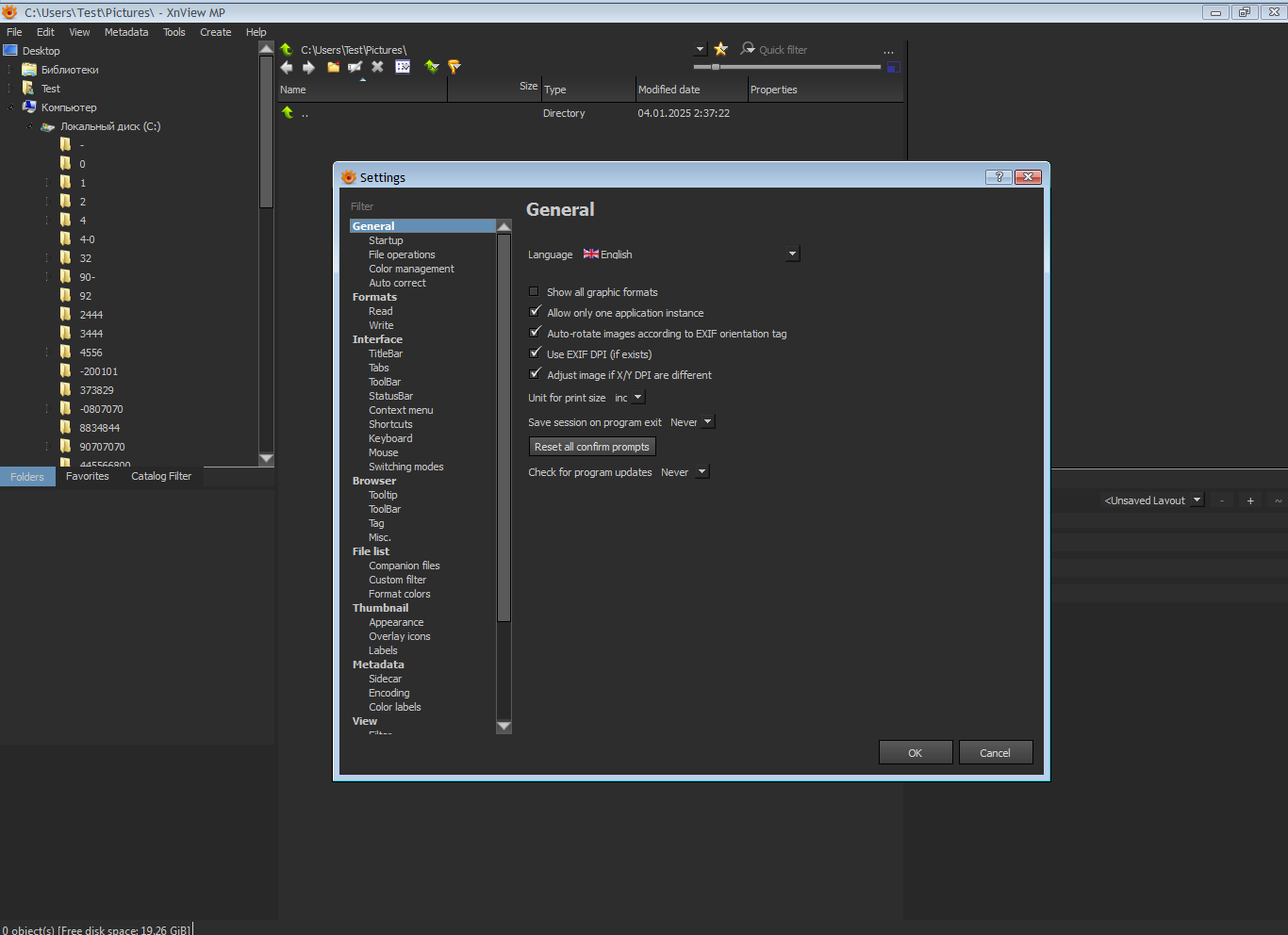Select Shortcuts in settings tree
1288x935 pixels.
point(390,424)
